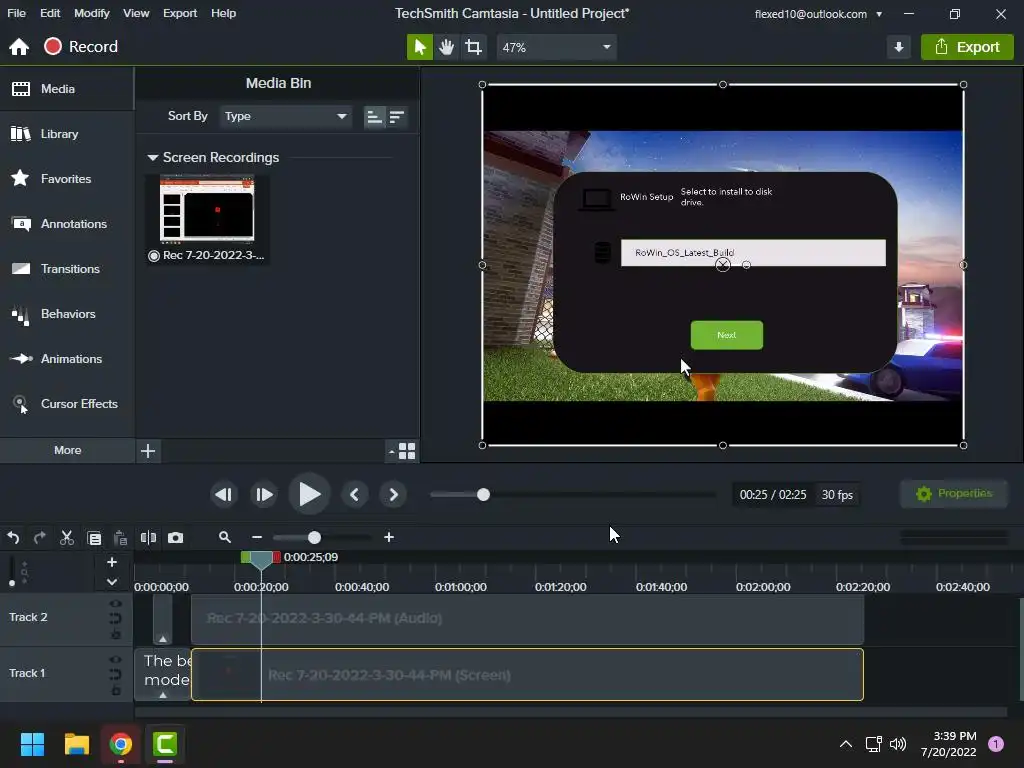Click the track height slider handle

[x=12, y=583]
